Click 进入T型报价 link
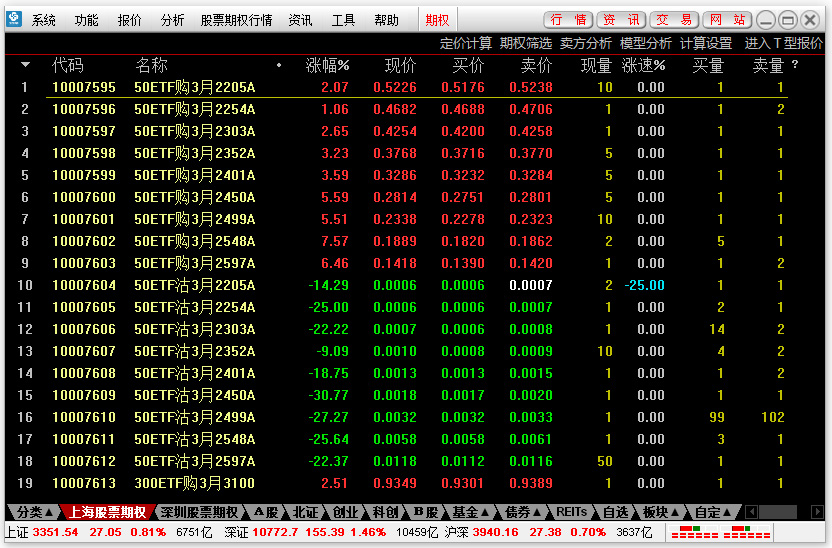Screen dimensions: 832x548 (784, 44)
